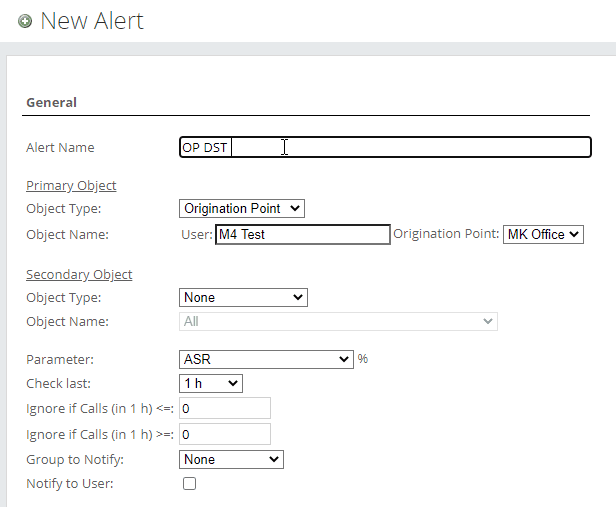Screen dimensions: 616x507
Task: Expand the Group to Notify dropdown
Action: [x=231, y=459]
